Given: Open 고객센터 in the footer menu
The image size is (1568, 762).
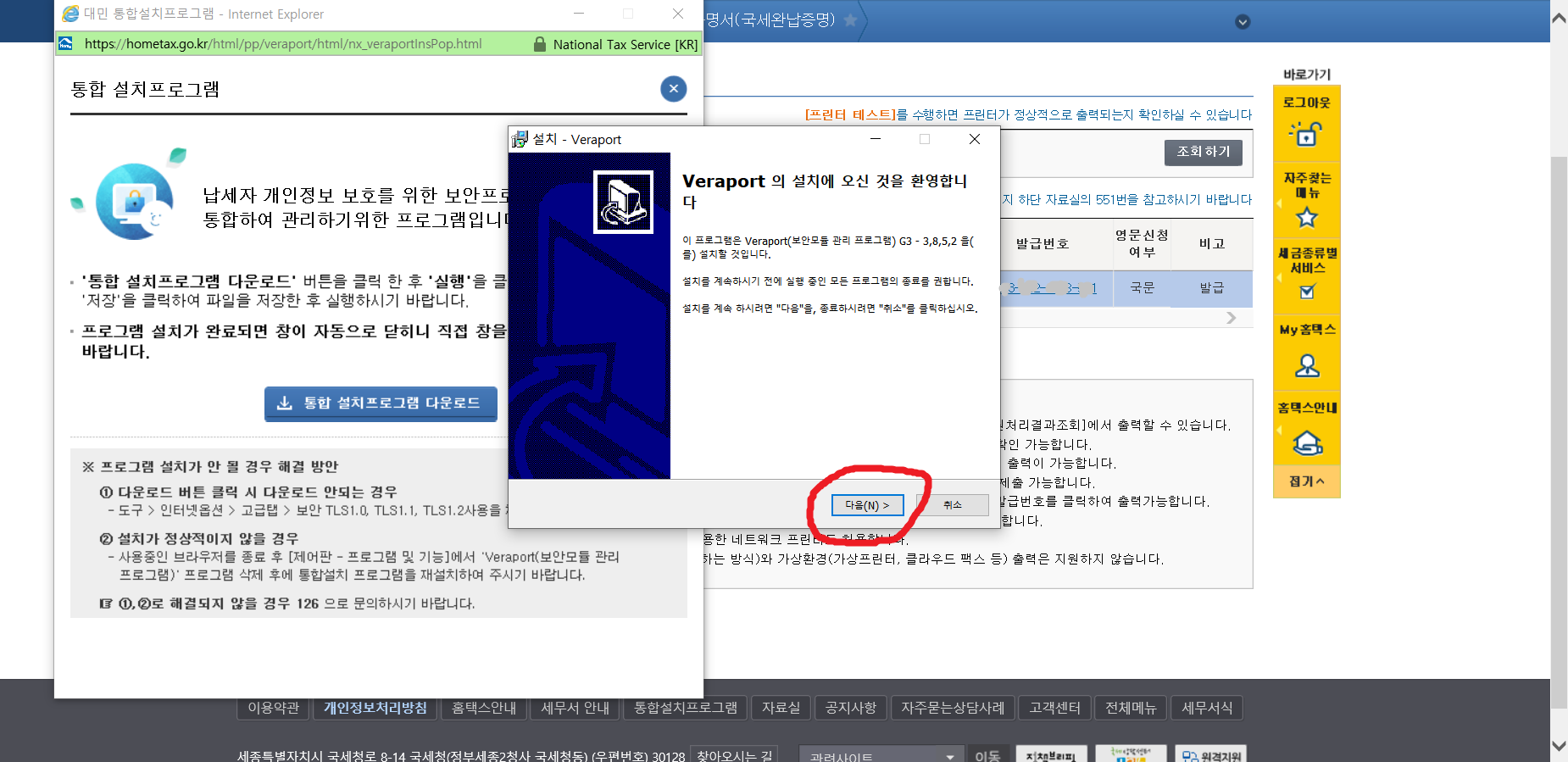Looking at the screenshot, I should [x=1054, y=708].
